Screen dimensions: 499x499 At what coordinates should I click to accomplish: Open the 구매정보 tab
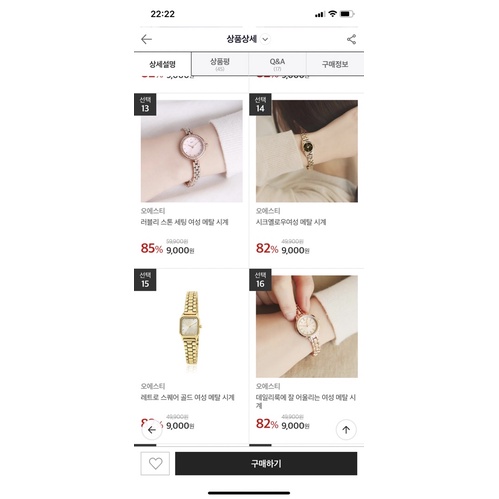335,64
